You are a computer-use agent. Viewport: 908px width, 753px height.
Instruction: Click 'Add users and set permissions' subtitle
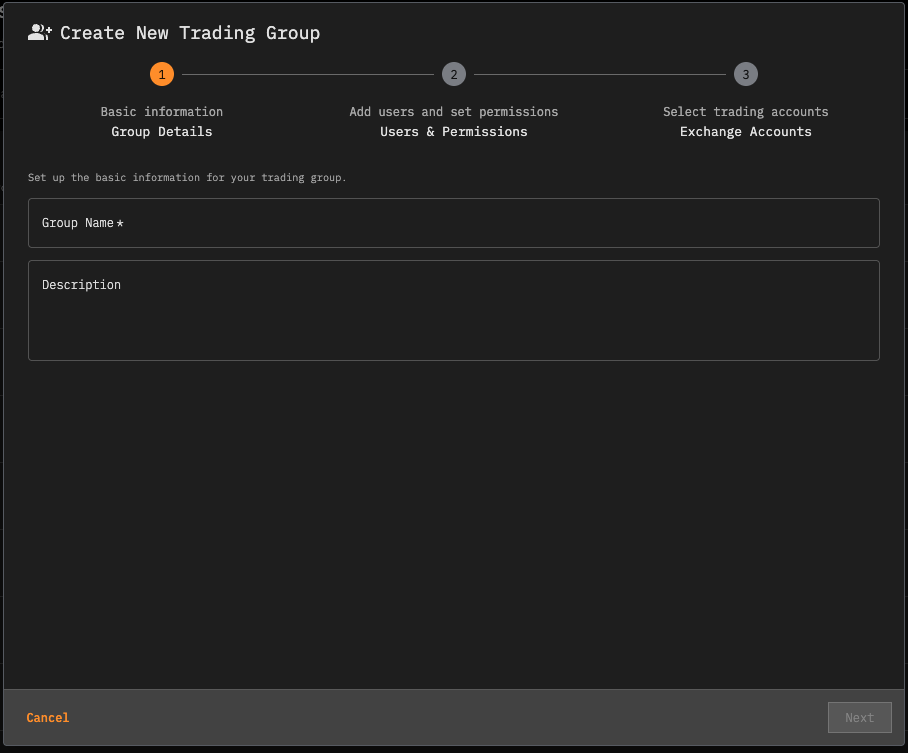tap(454, 112)
